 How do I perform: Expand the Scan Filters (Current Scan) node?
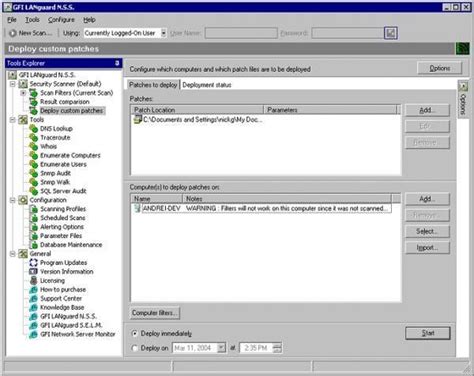(23, 93)
